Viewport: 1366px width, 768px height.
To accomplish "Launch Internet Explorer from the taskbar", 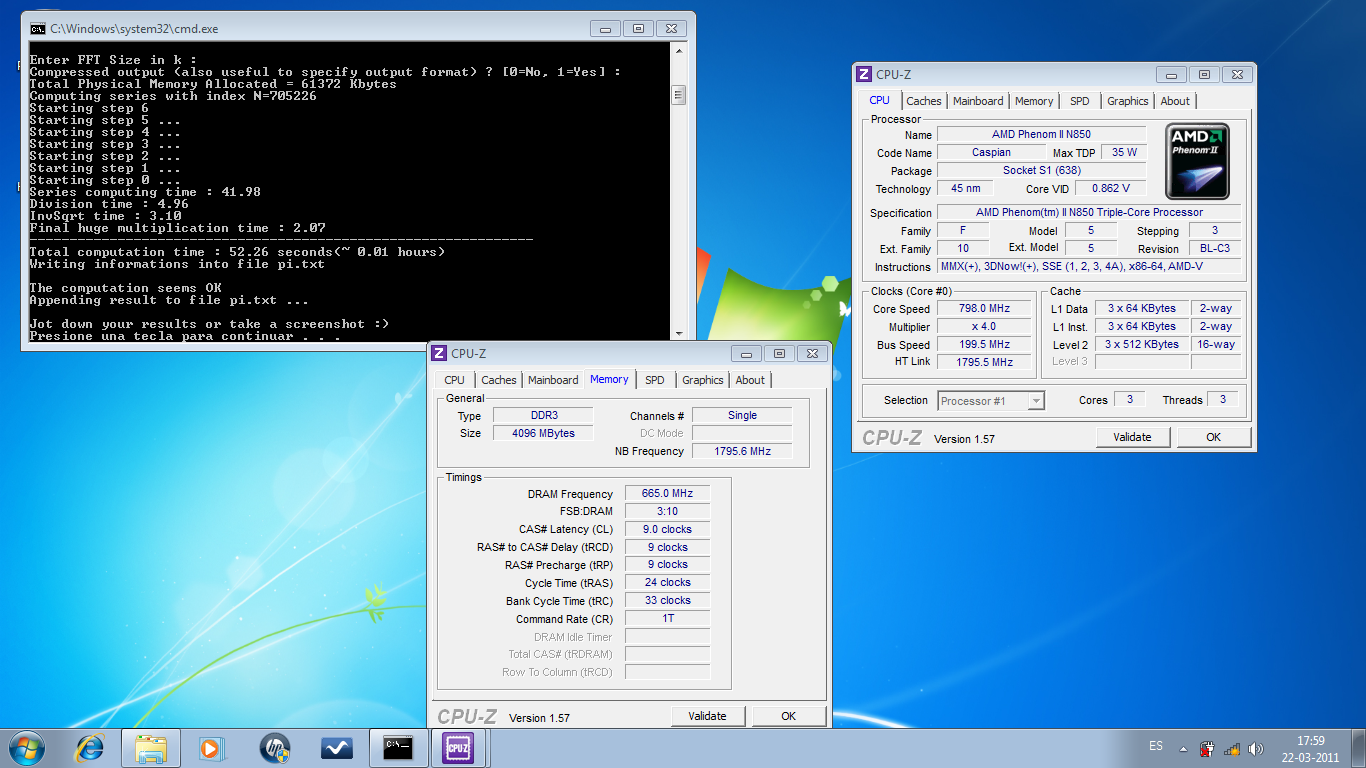I will pyautogui.click(x=90, y=747).
